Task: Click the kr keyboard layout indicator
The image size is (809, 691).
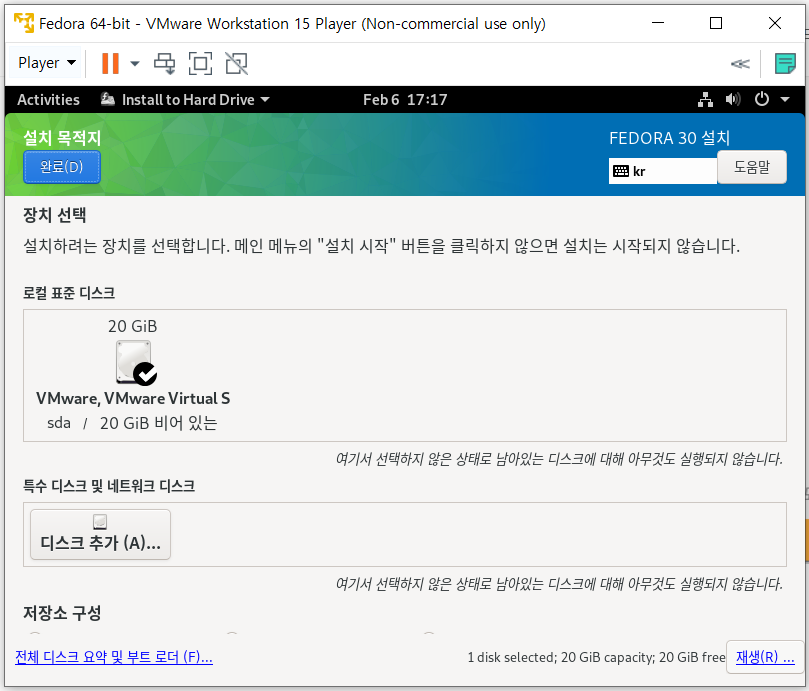Action: [x=662, y=171]
